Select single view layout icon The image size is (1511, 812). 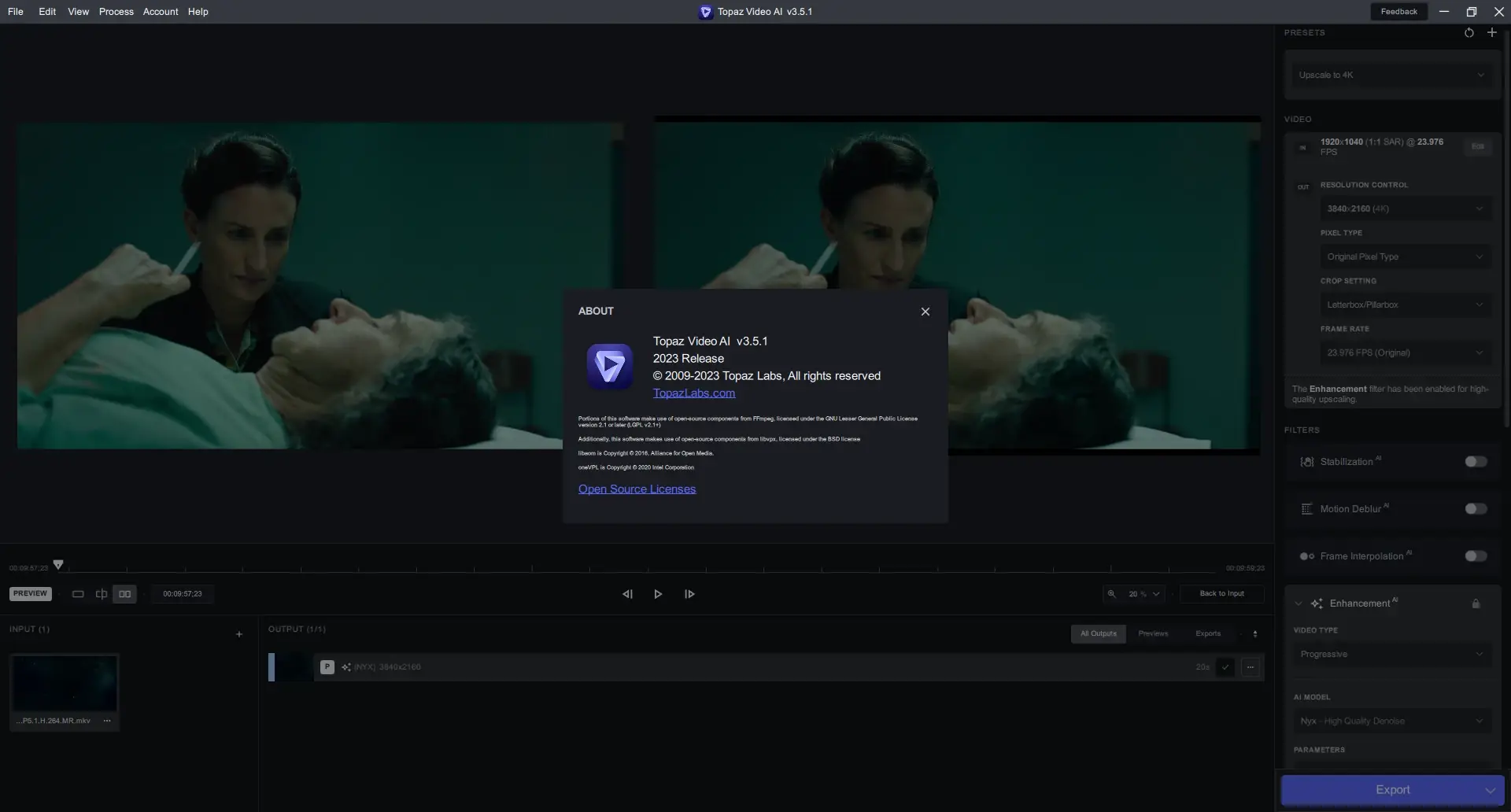point(78,594)
